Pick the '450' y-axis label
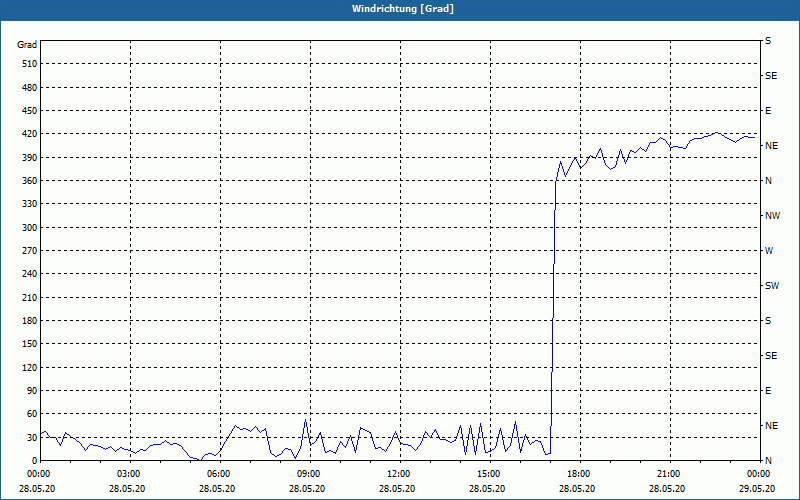 (30, 111)
